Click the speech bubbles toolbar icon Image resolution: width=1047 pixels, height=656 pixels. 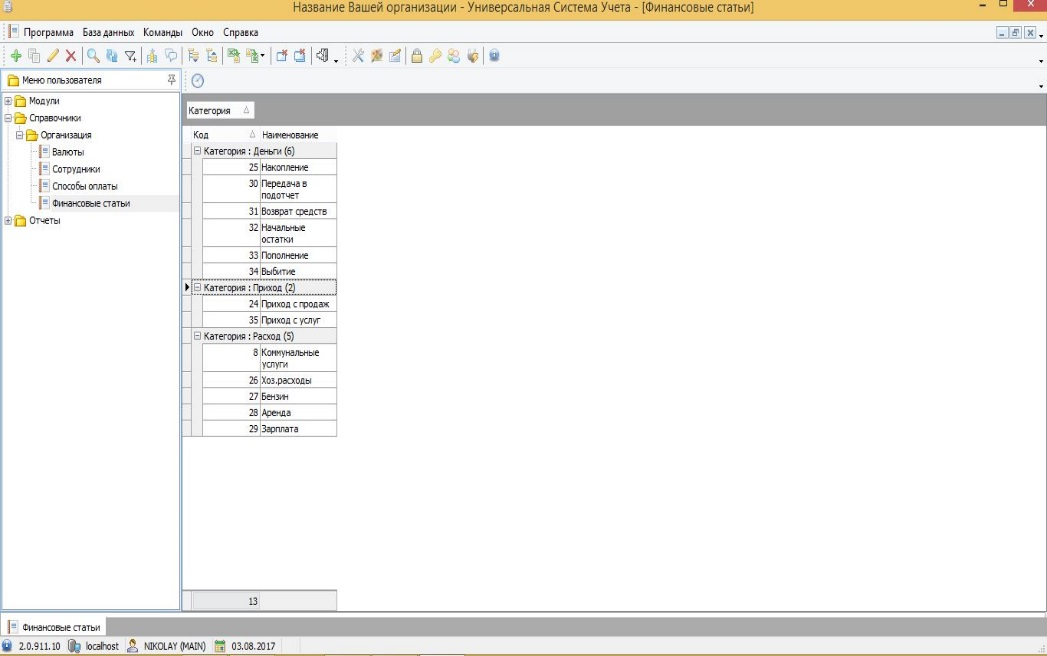[x=172, y=56]
